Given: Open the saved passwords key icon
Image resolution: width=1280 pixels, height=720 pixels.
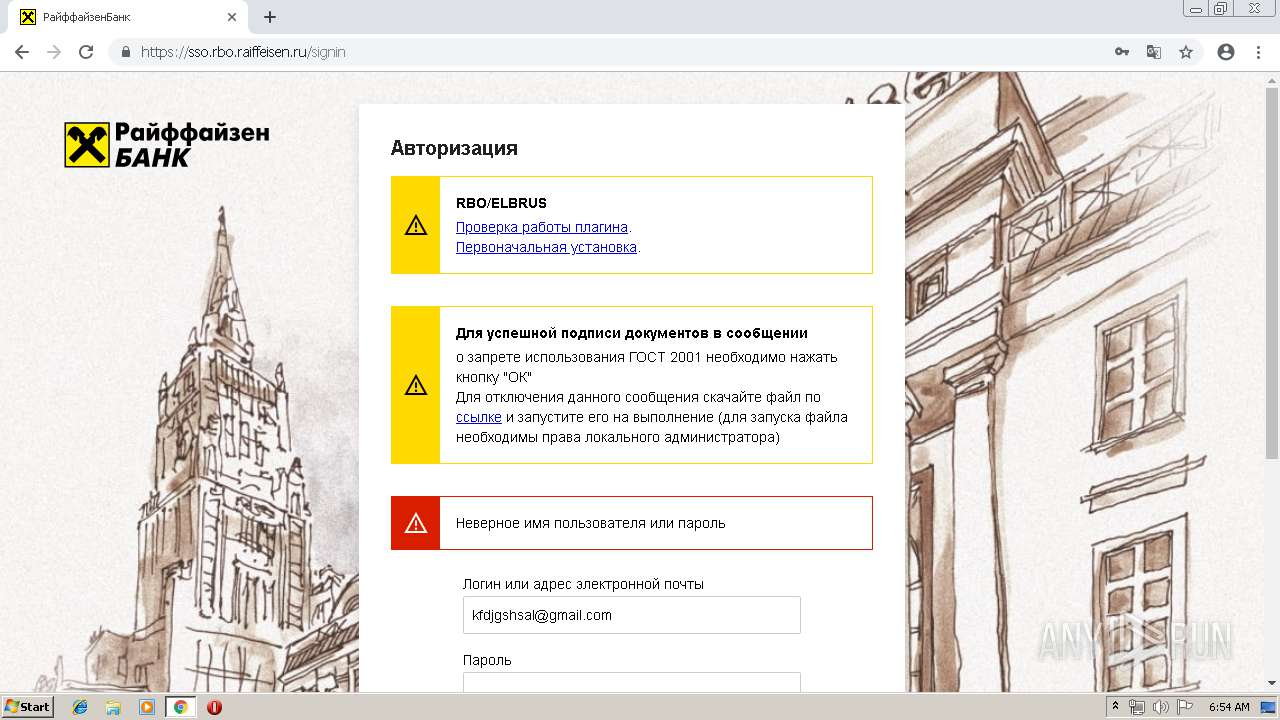Looking at the screenshot, I should click(x=1122, y=52).
